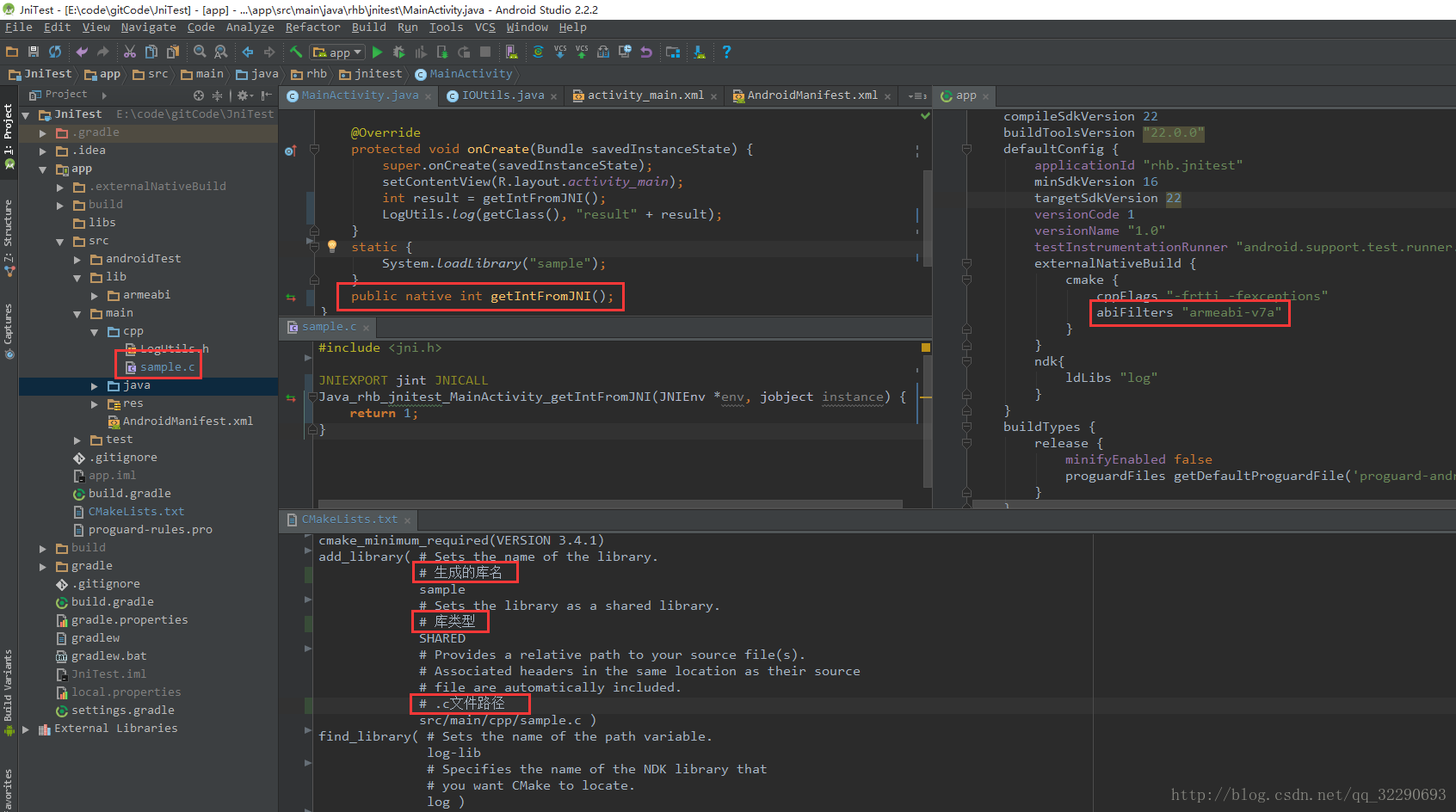The image size is (1456, 812).
Task: Click the Make Project hammer icon
Action: click(x=296, y=52)
